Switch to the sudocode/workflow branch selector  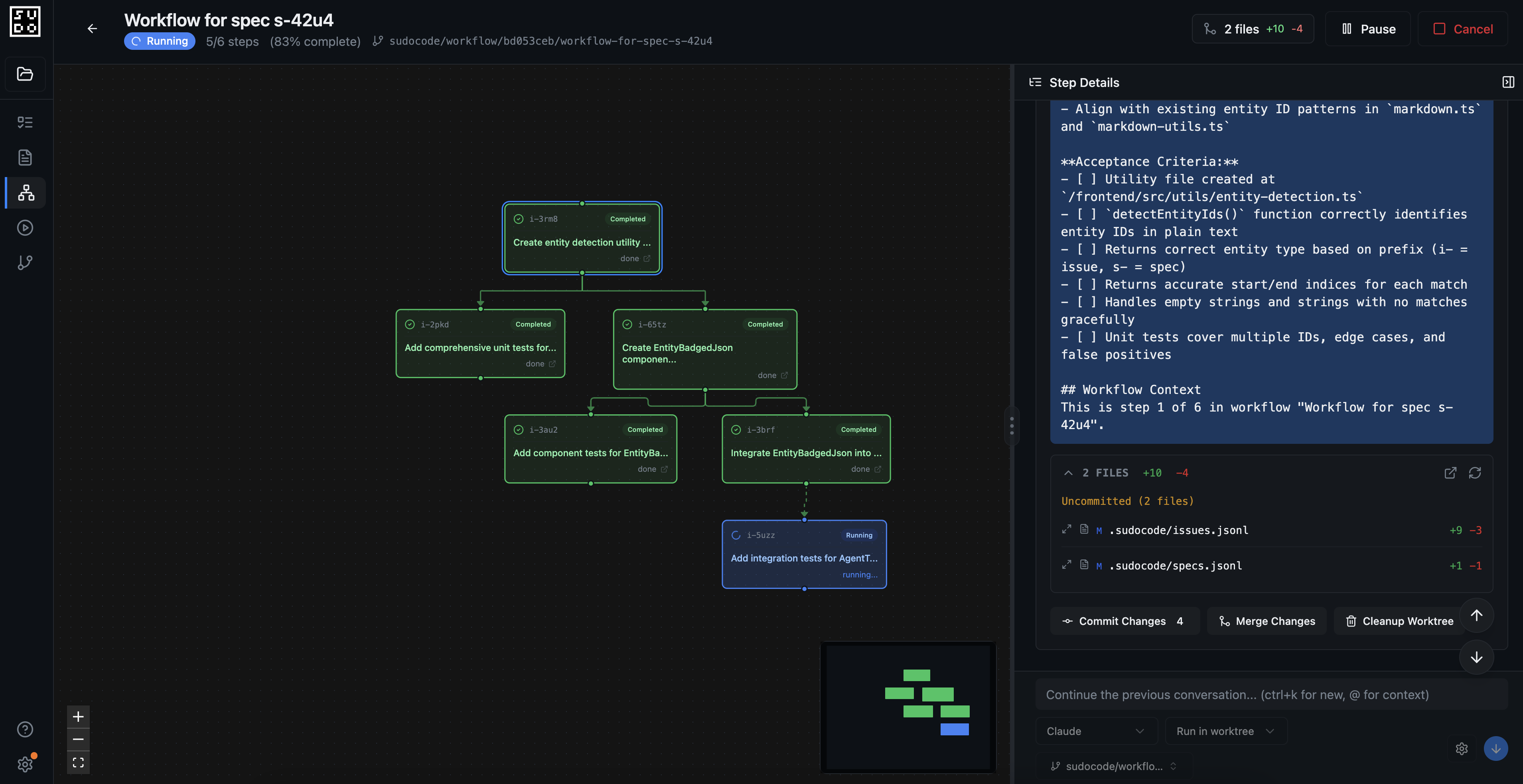[1114, 766]
